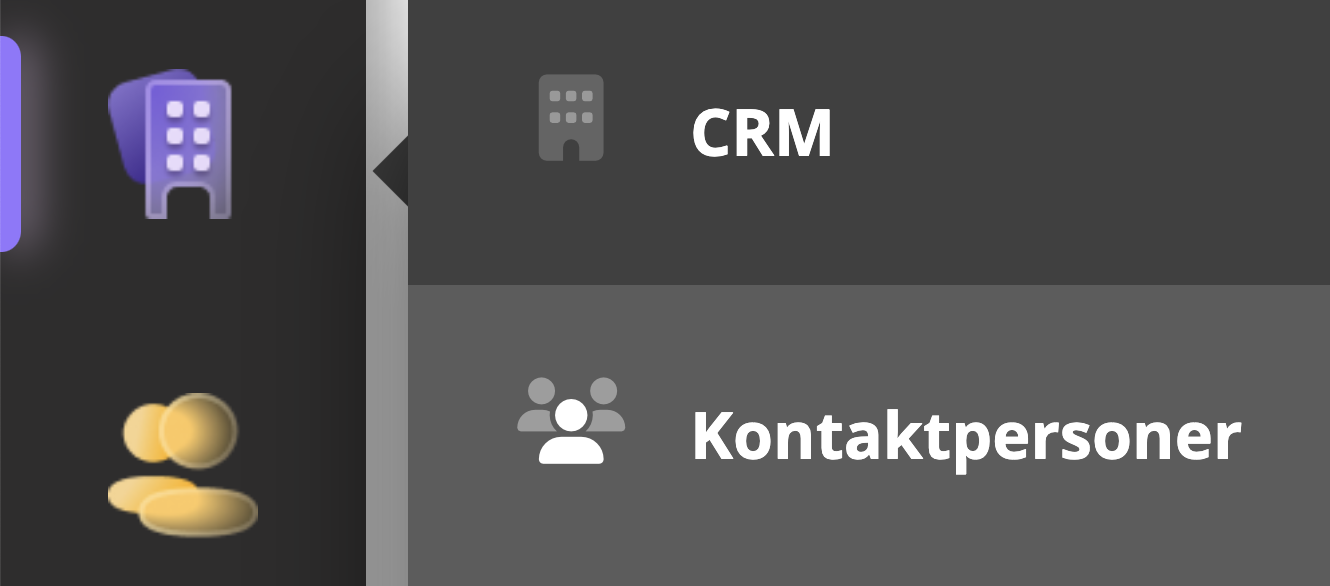Open the Kontaktpersoner menu entry
1330x586 pixels.
point(869,435)
